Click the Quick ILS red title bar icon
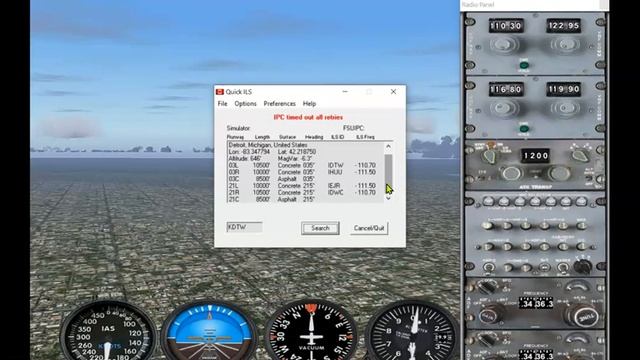Viewport: 640px width, 360px height. [x=220, y=92]
